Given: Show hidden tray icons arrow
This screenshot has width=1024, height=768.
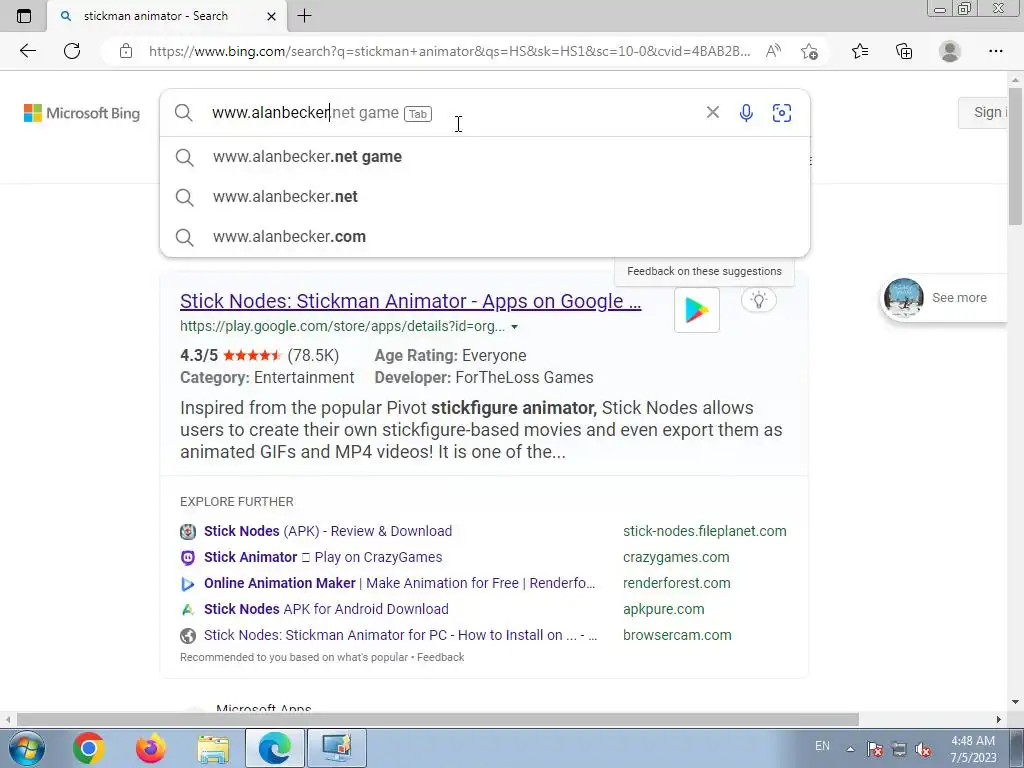Looking at the screenshot, I should point(850,748).
